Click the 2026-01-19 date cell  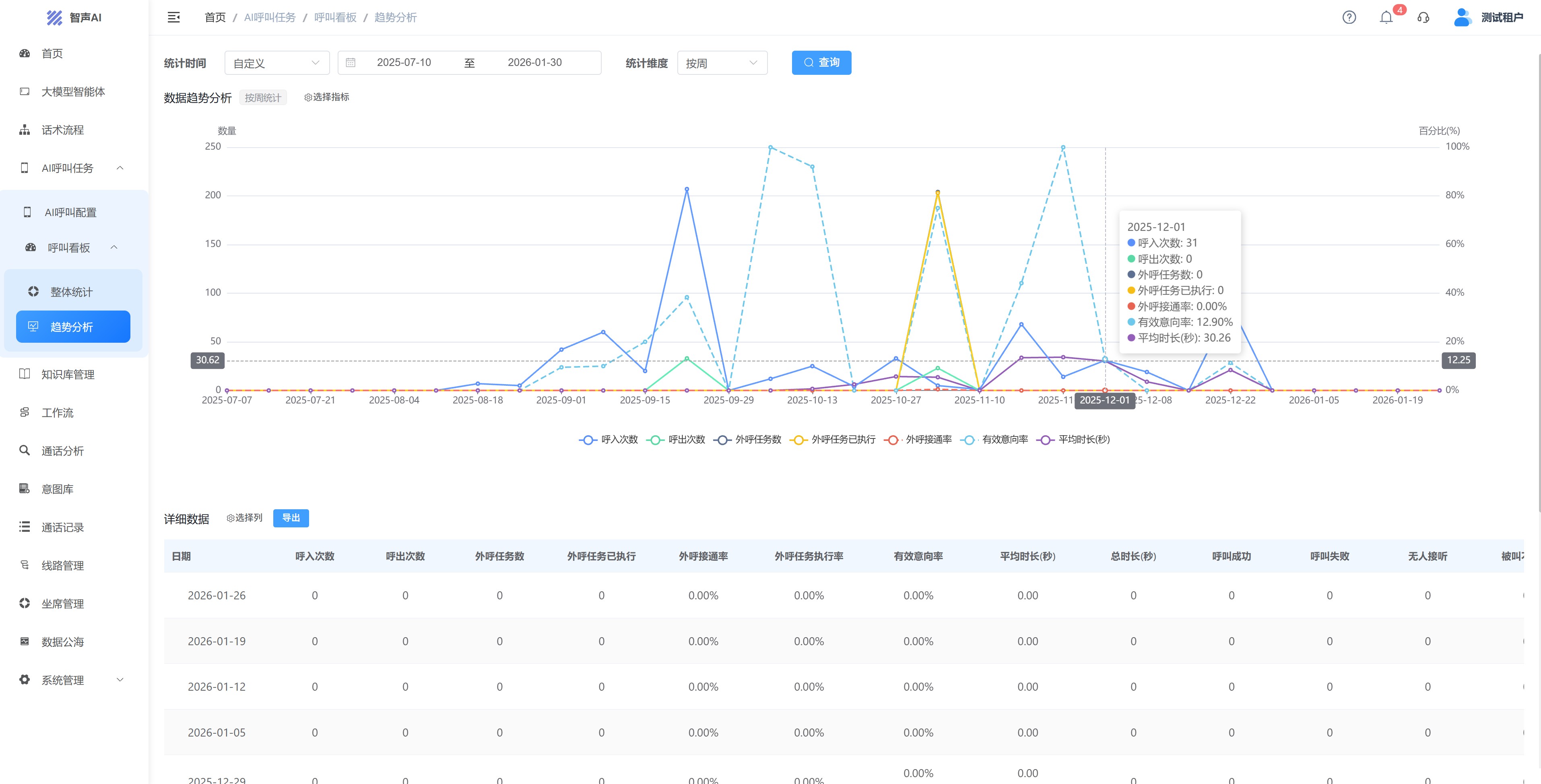[x=217, y=641]
